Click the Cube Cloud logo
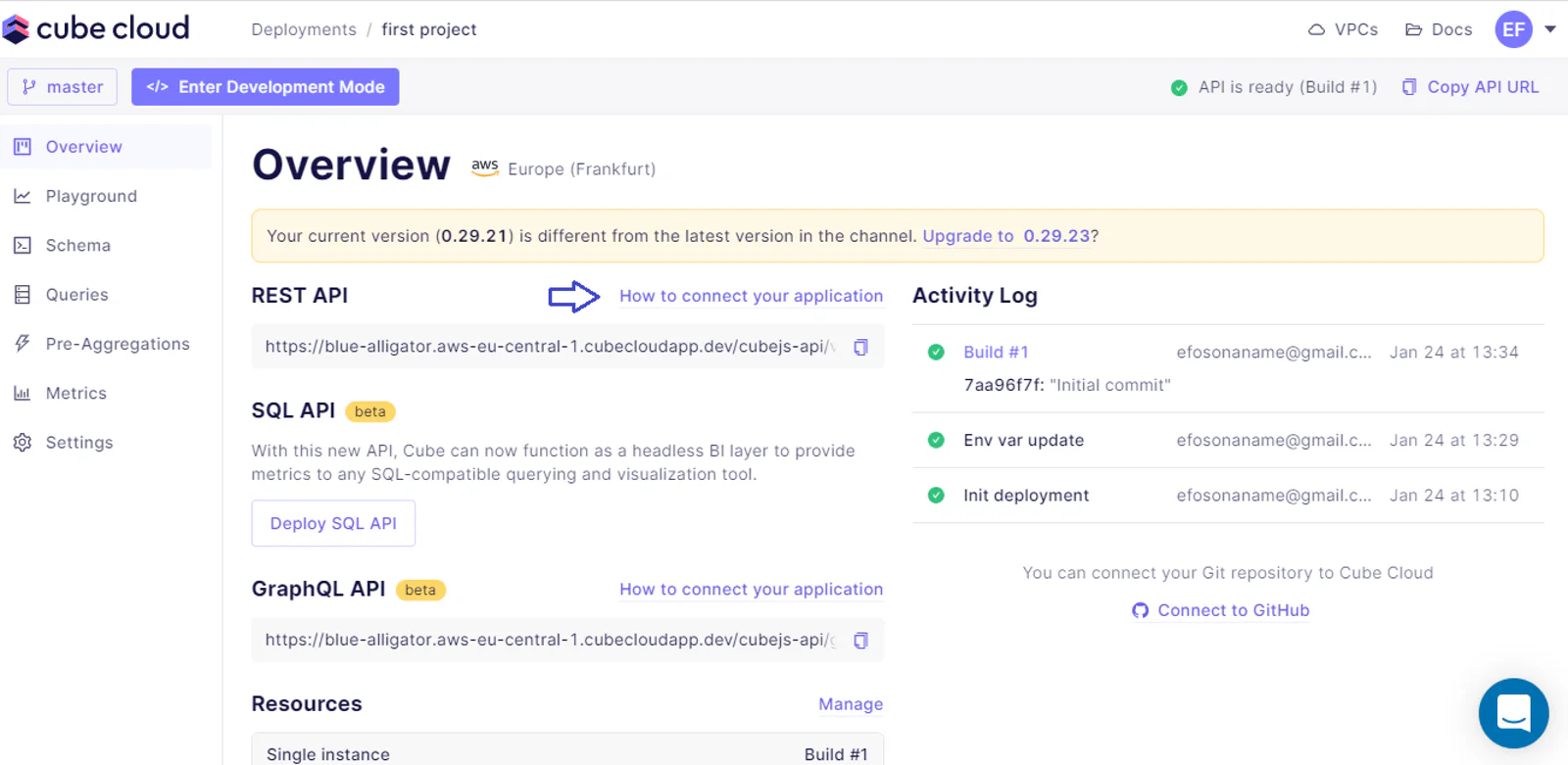1568x765 pixels. click(x=96, y=28)
